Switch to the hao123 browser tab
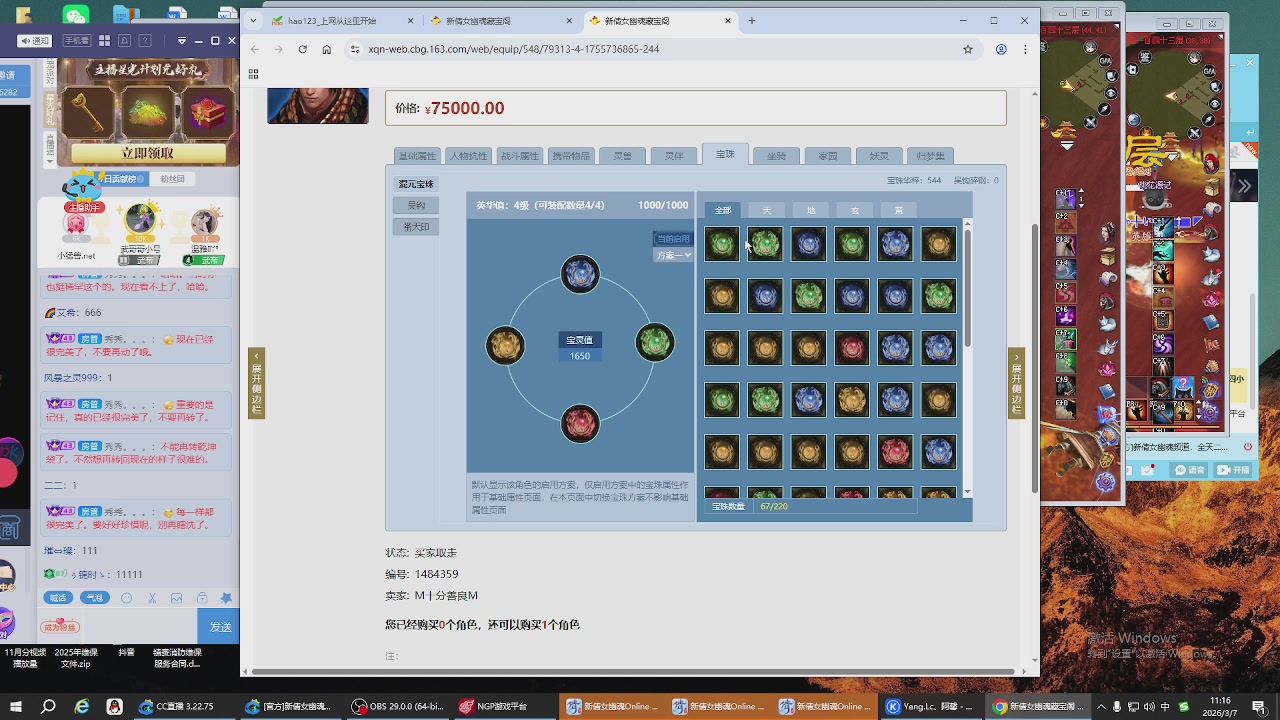 pyautogui.click(x=342, y=20)
